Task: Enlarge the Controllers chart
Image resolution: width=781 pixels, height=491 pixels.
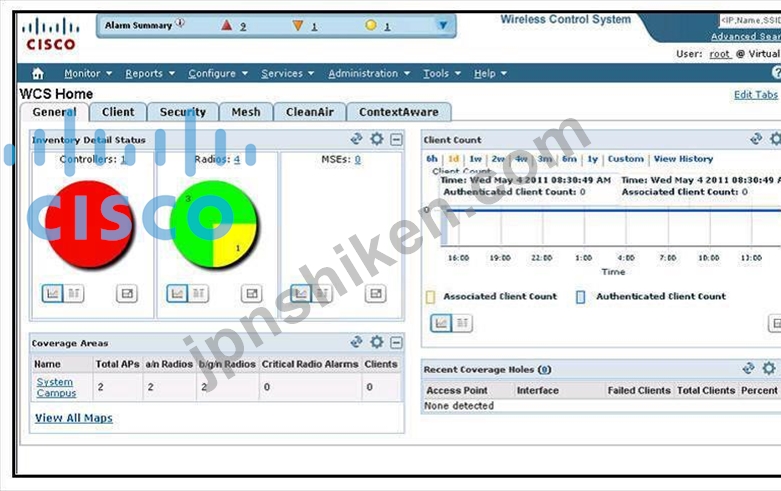Action: (x=127, y=294)
